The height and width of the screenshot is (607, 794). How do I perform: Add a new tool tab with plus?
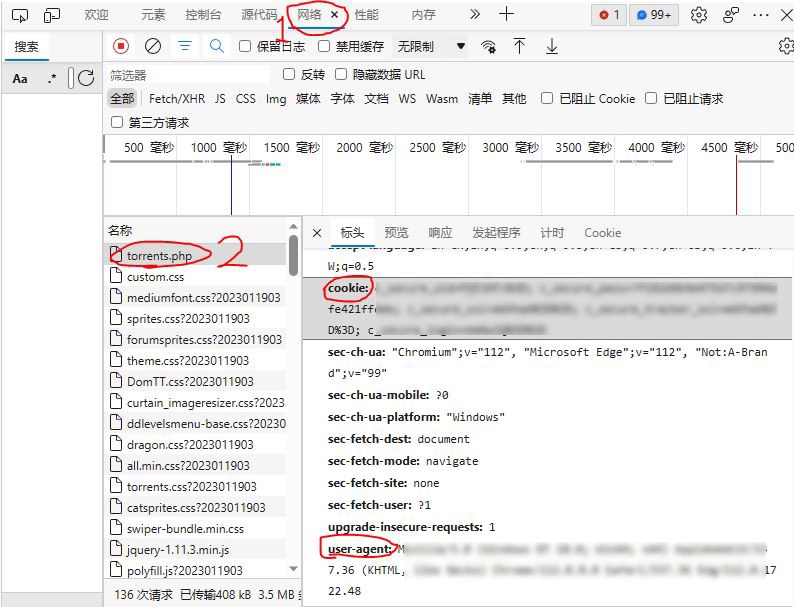coord(506,15)
